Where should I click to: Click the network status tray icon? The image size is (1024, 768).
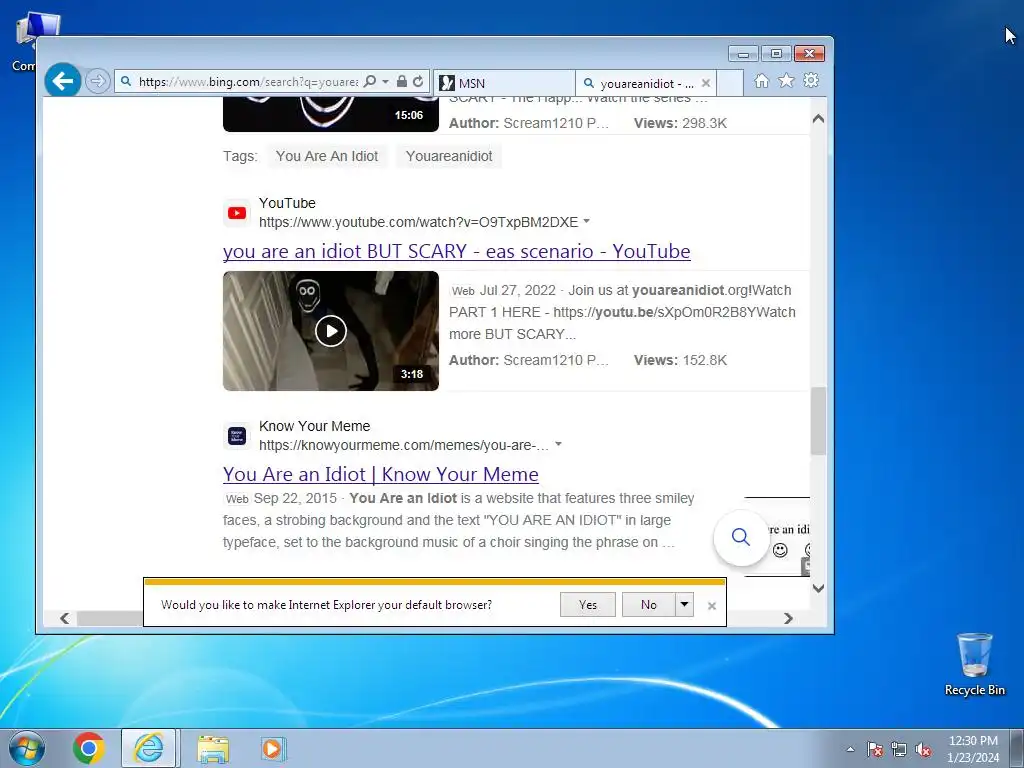pos(899,749)
